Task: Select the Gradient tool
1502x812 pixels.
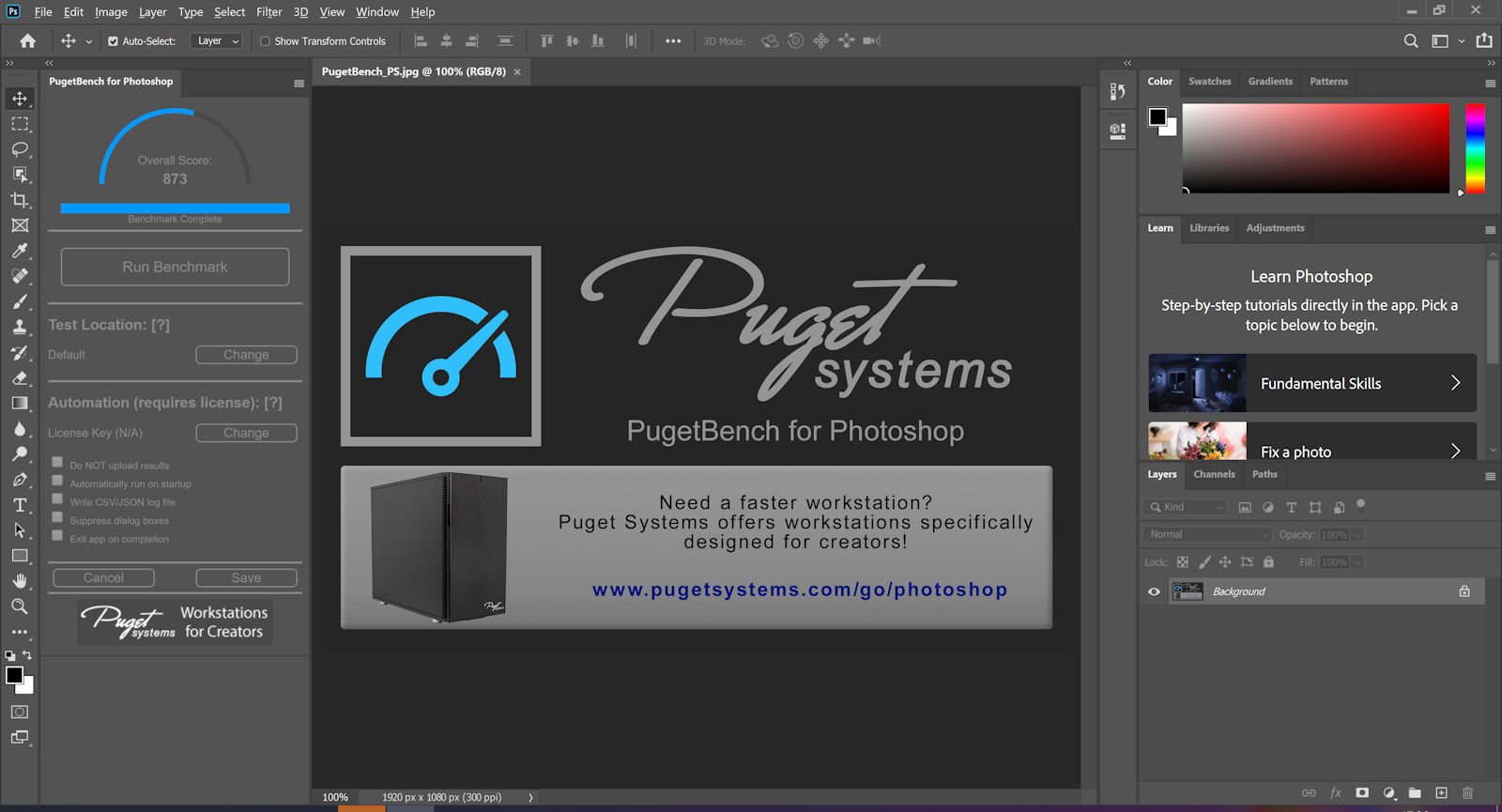Action: point(20,403)
